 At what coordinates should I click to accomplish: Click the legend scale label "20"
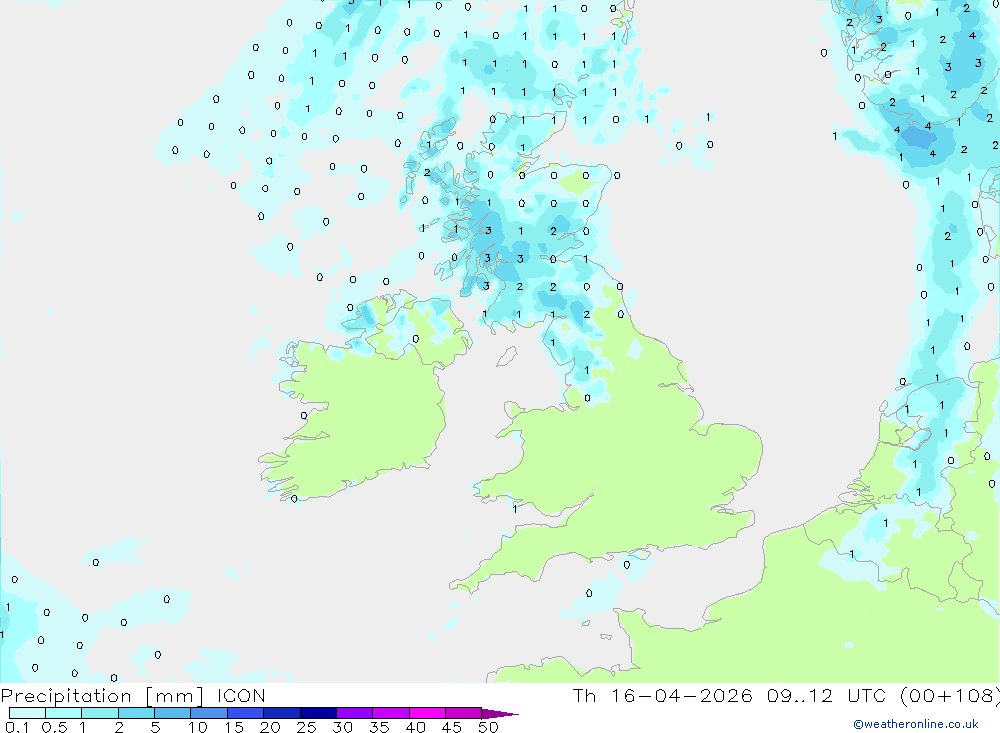[270, 727]
